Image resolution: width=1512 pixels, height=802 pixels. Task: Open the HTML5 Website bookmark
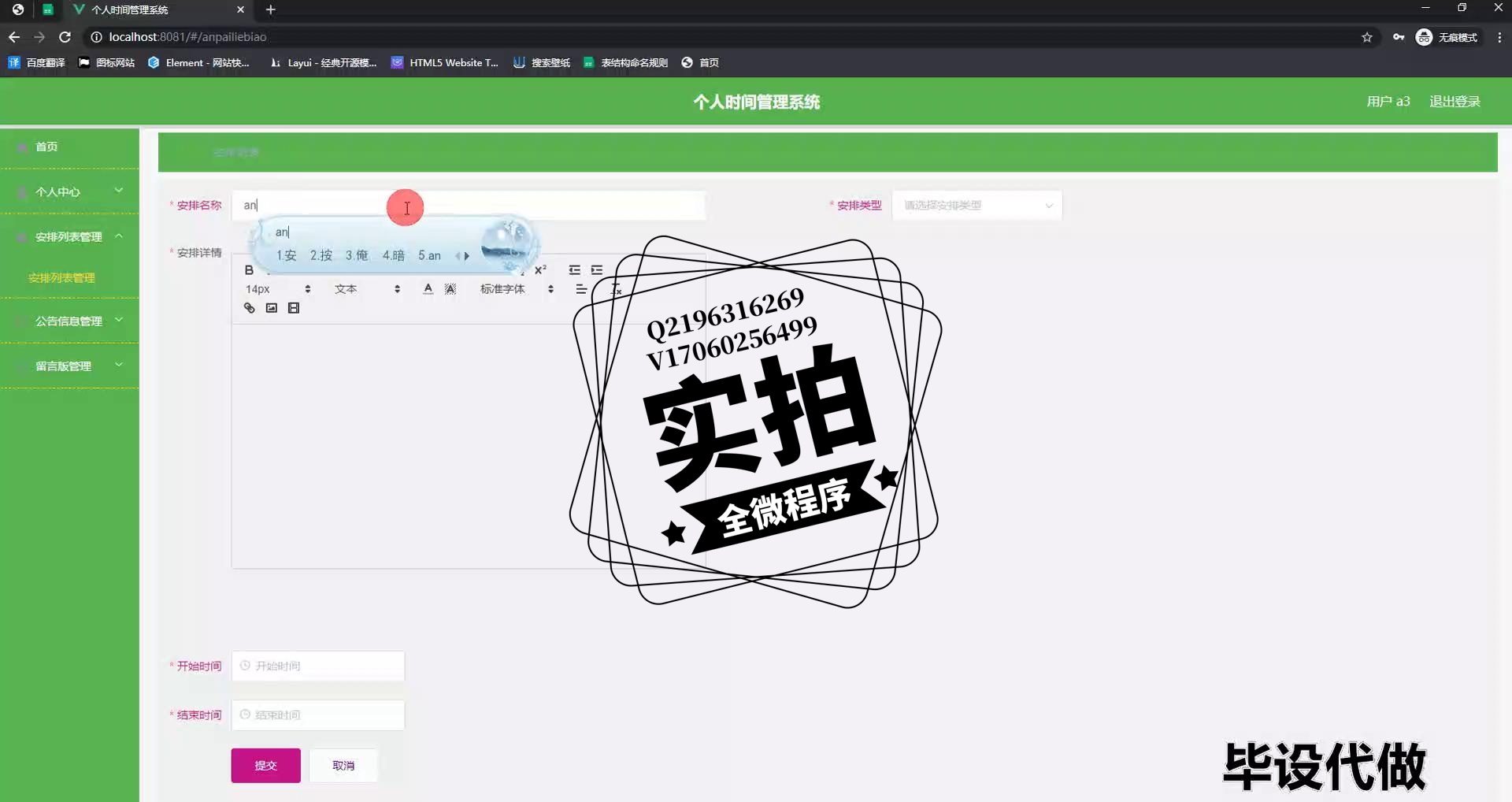point(445,62)
